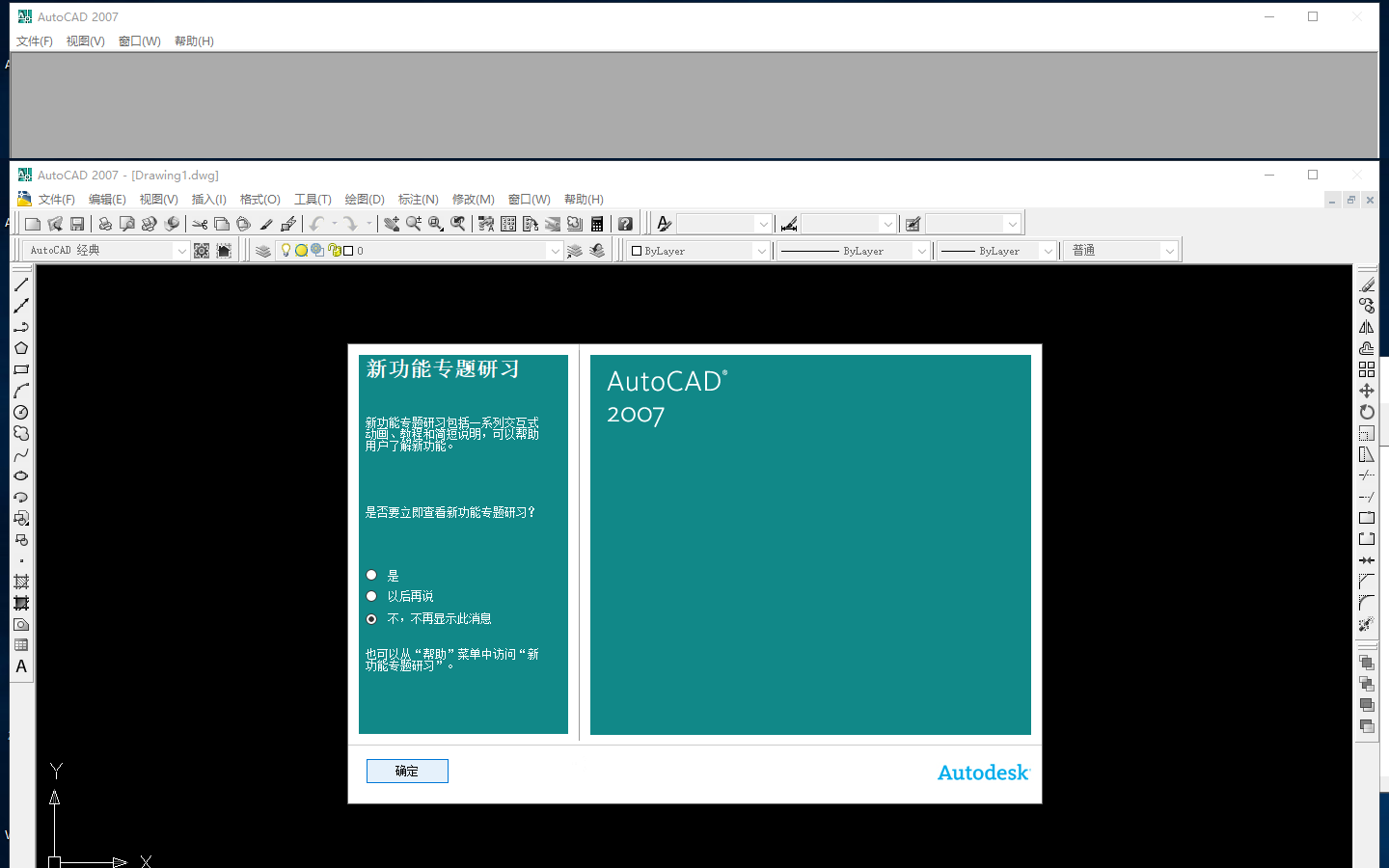Click the Erase tool in Modify toolbar
Screen dimensions: 1389x868
[1367, 285]
